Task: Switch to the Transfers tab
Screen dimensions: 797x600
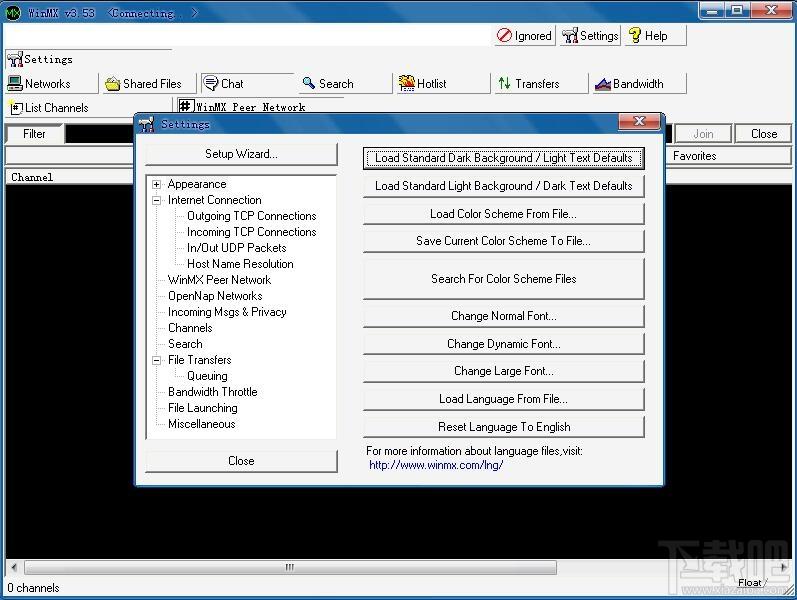Action: [541, 83]
